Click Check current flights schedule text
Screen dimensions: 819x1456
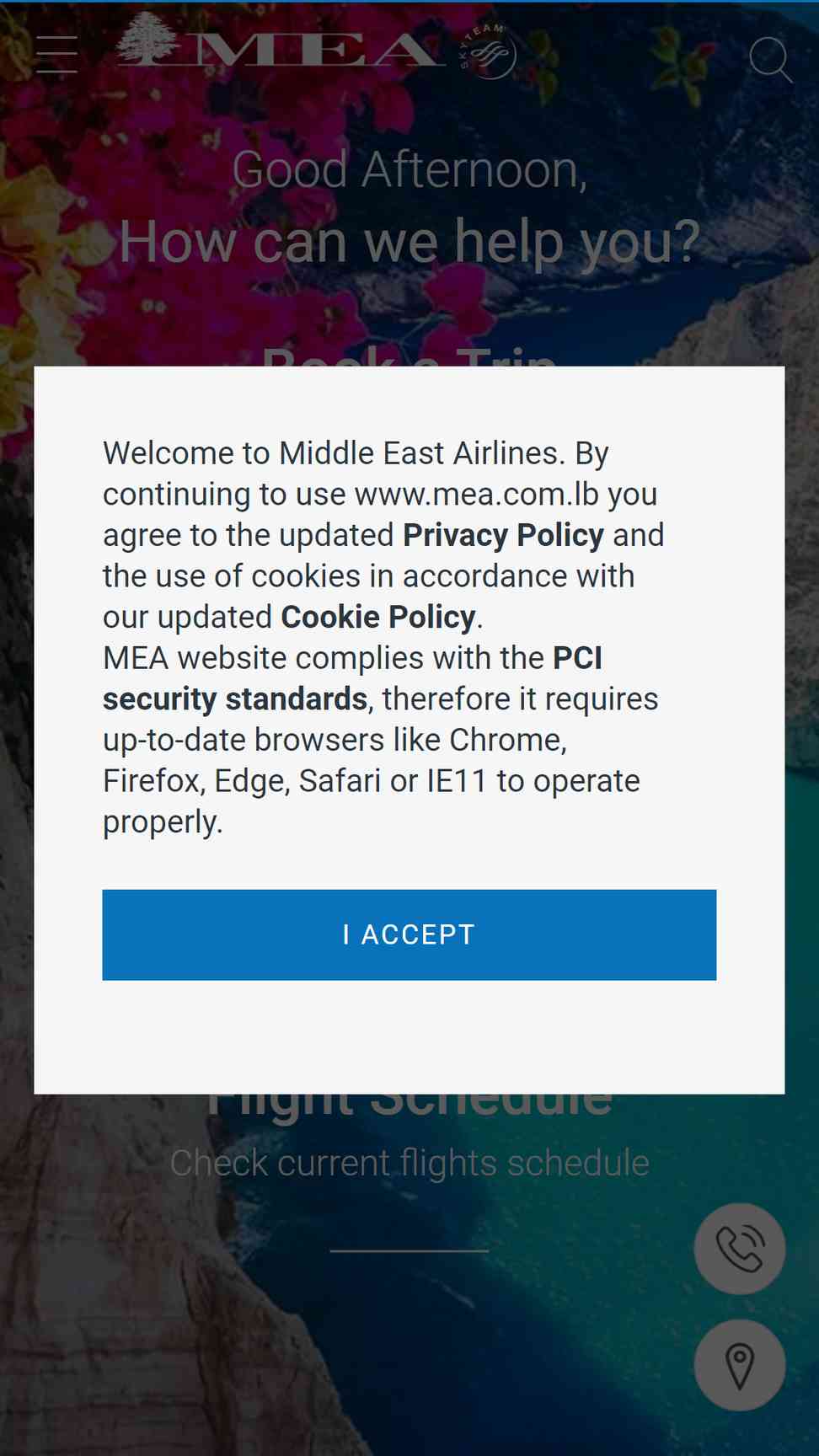tap(409, 1163)
